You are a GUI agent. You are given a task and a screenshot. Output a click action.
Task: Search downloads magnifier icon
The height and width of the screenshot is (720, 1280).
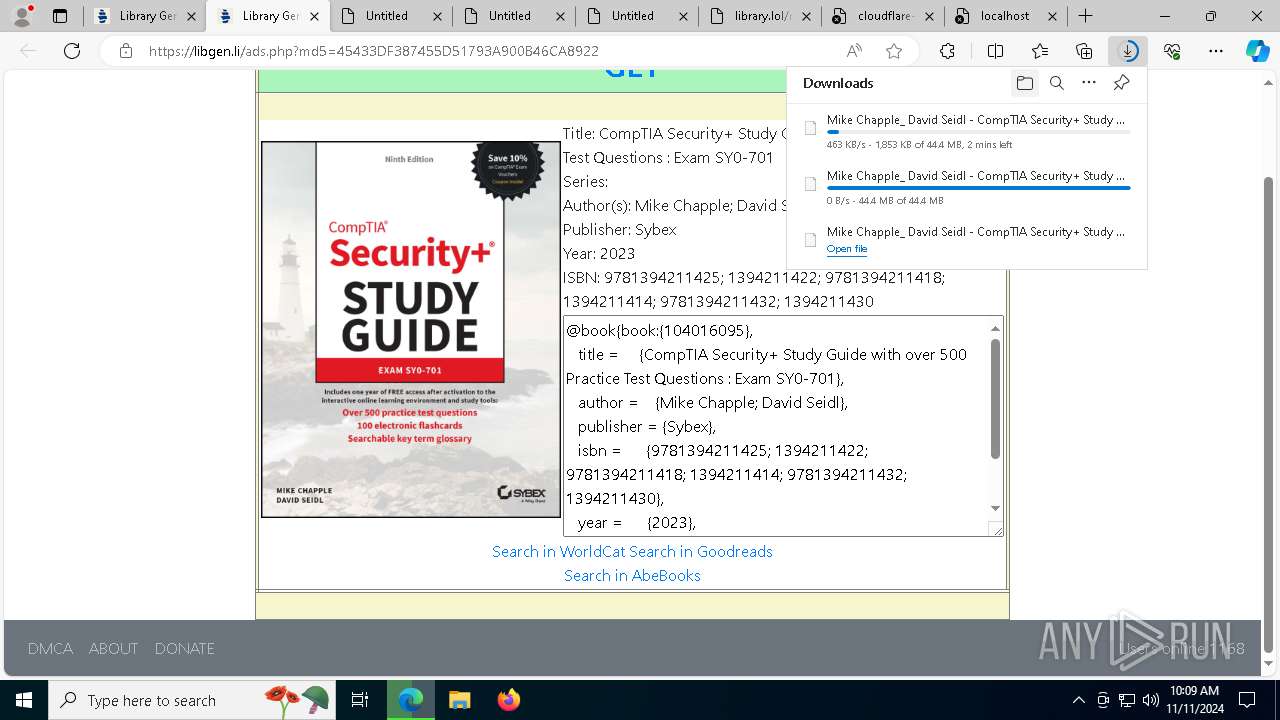point(1057,83)
